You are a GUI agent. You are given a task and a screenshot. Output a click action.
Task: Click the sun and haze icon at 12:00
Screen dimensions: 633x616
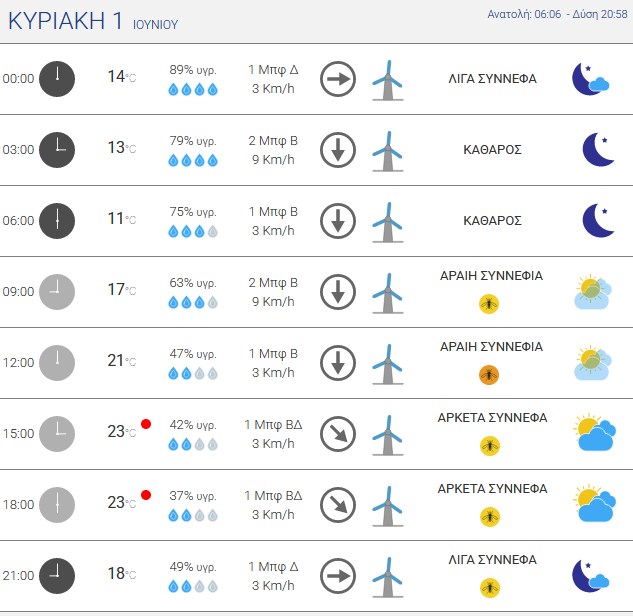click(x=593, y=362)
